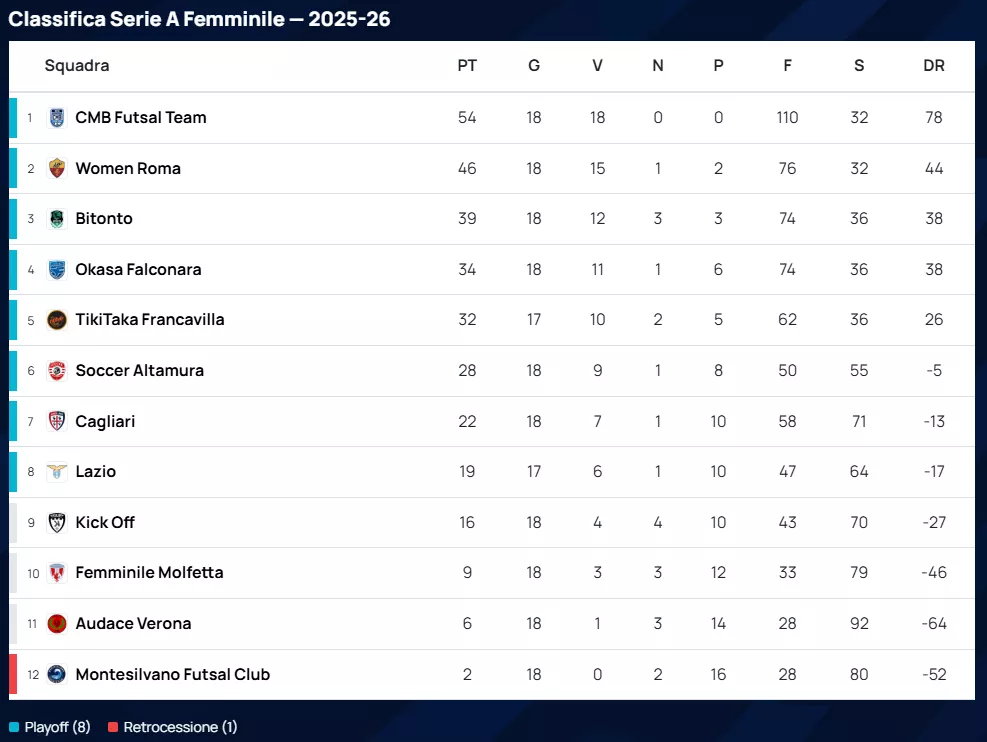Click the G column header

click(534, 66)
